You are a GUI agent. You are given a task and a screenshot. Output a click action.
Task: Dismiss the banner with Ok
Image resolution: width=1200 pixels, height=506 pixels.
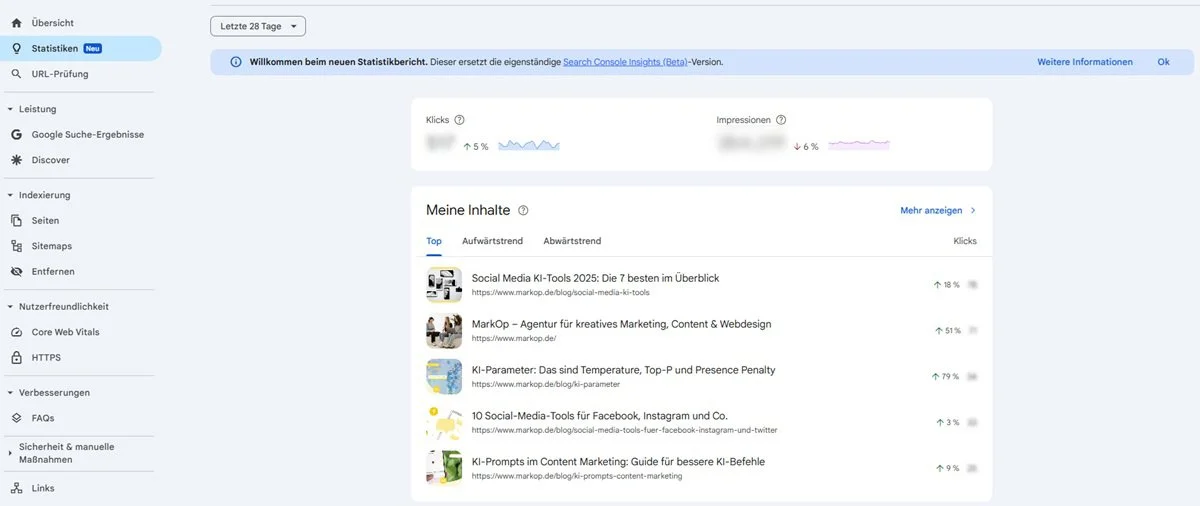(x=1163, y=62)
